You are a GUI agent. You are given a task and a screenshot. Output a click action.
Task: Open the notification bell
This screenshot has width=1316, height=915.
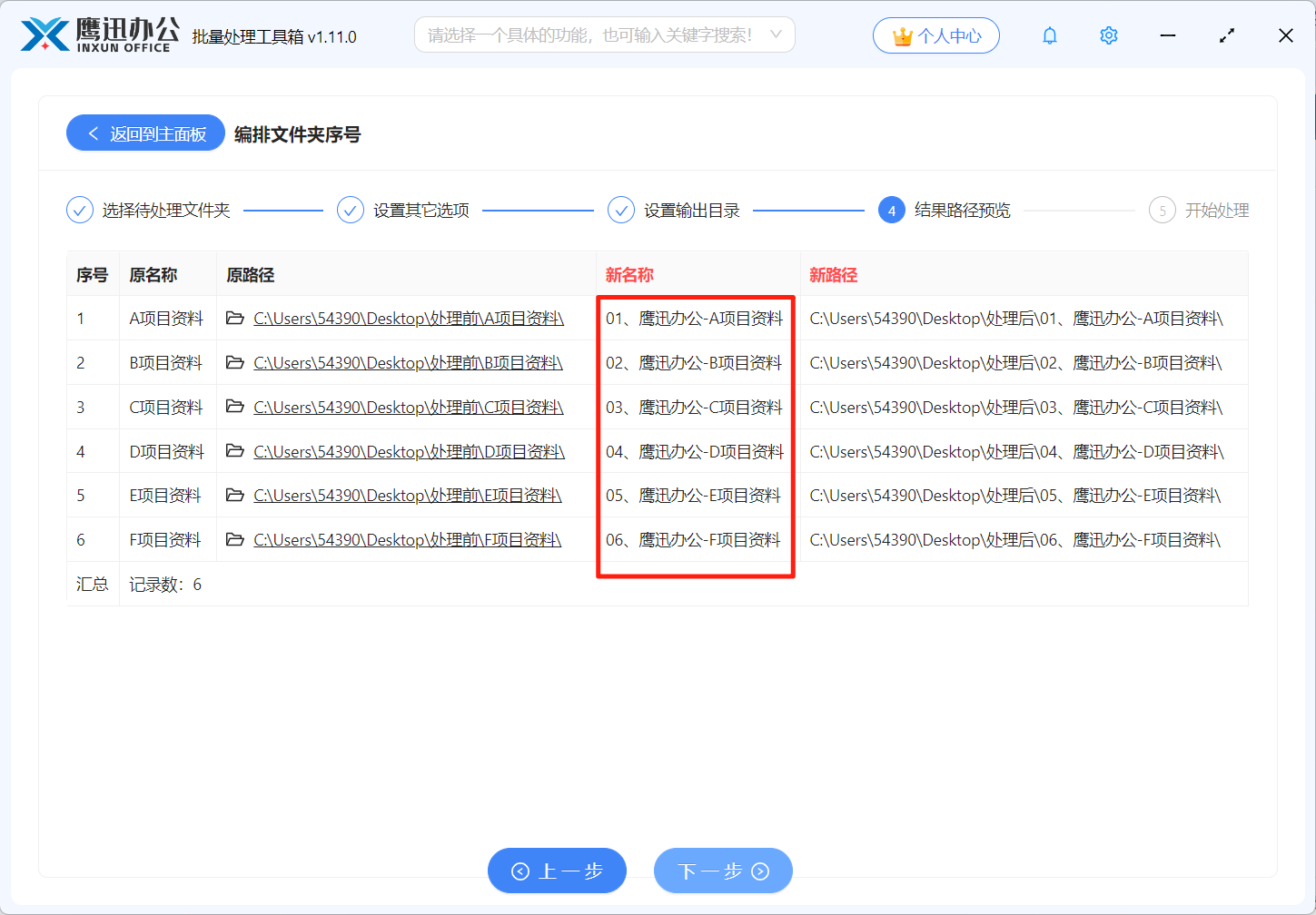(1050, 35)
